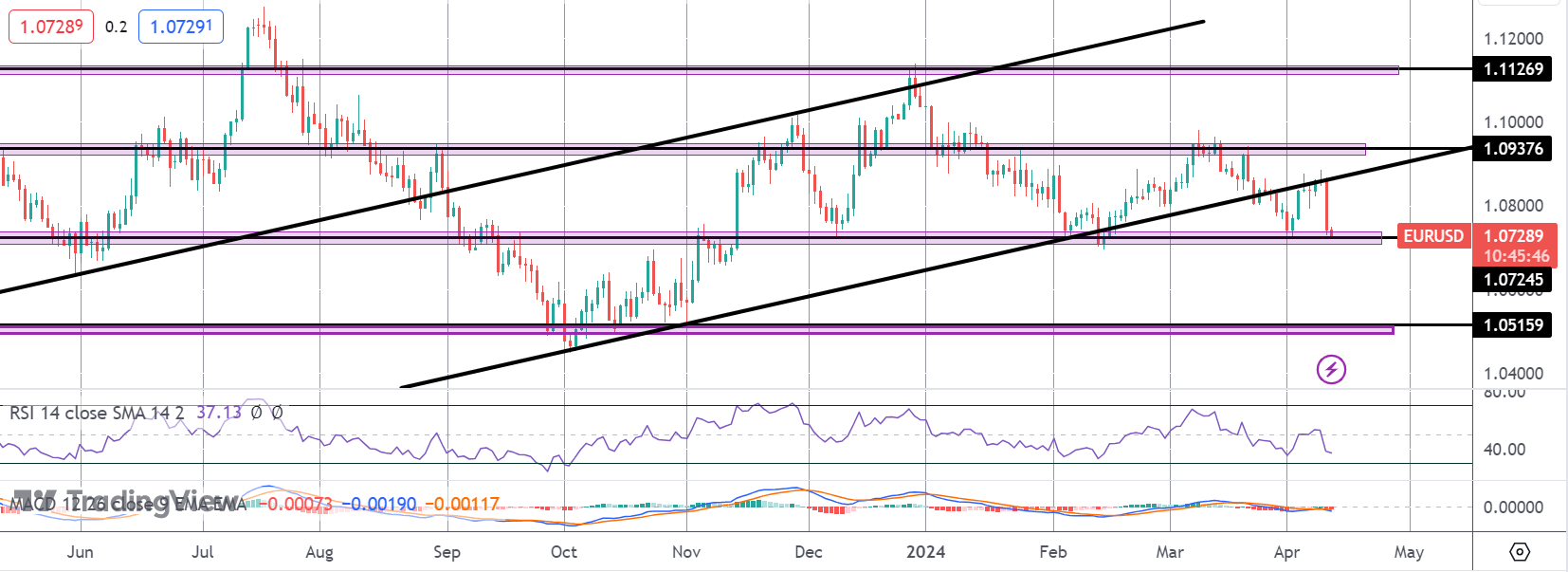Click the spread value 0.2

(116, 27)
